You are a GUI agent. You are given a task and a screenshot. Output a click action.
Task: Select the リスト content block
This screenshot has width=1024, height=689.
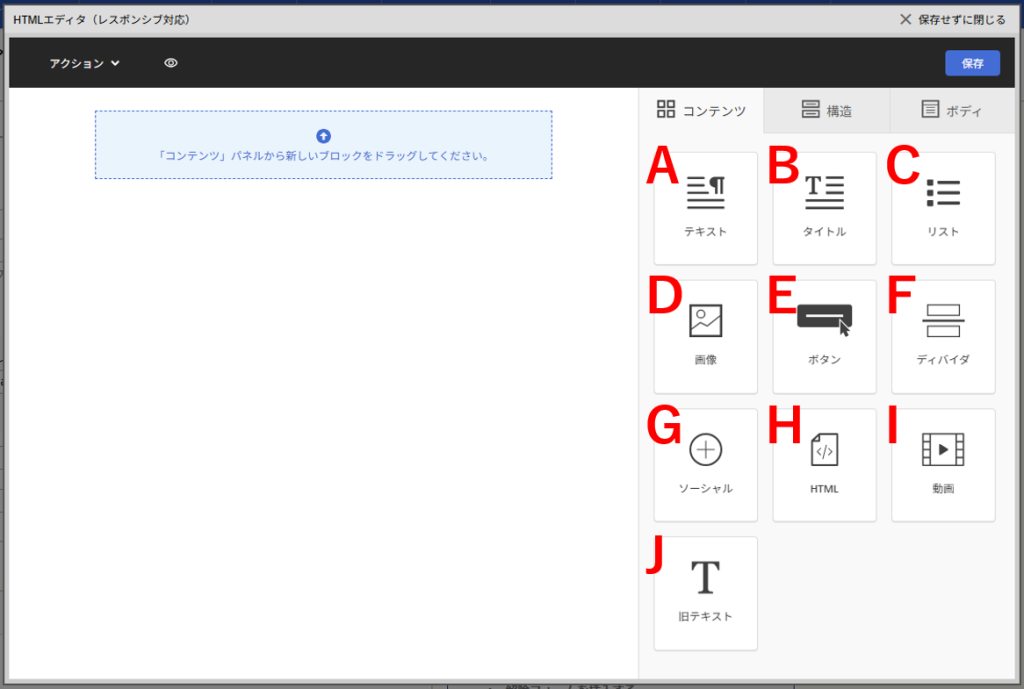coord(943,208)
